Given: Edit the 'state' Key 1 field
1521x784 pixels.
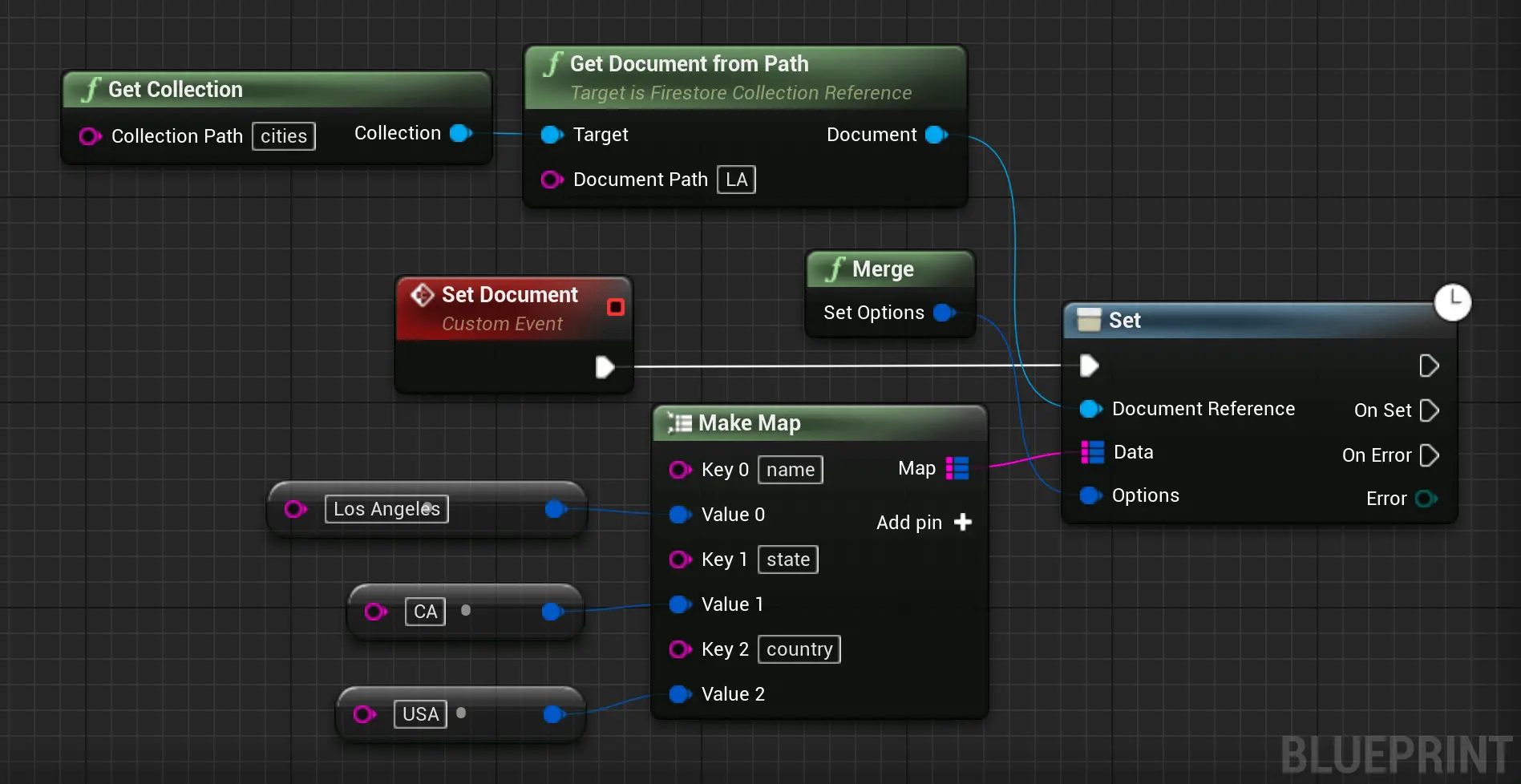Looking at the screenshot, I should [788, 560].
